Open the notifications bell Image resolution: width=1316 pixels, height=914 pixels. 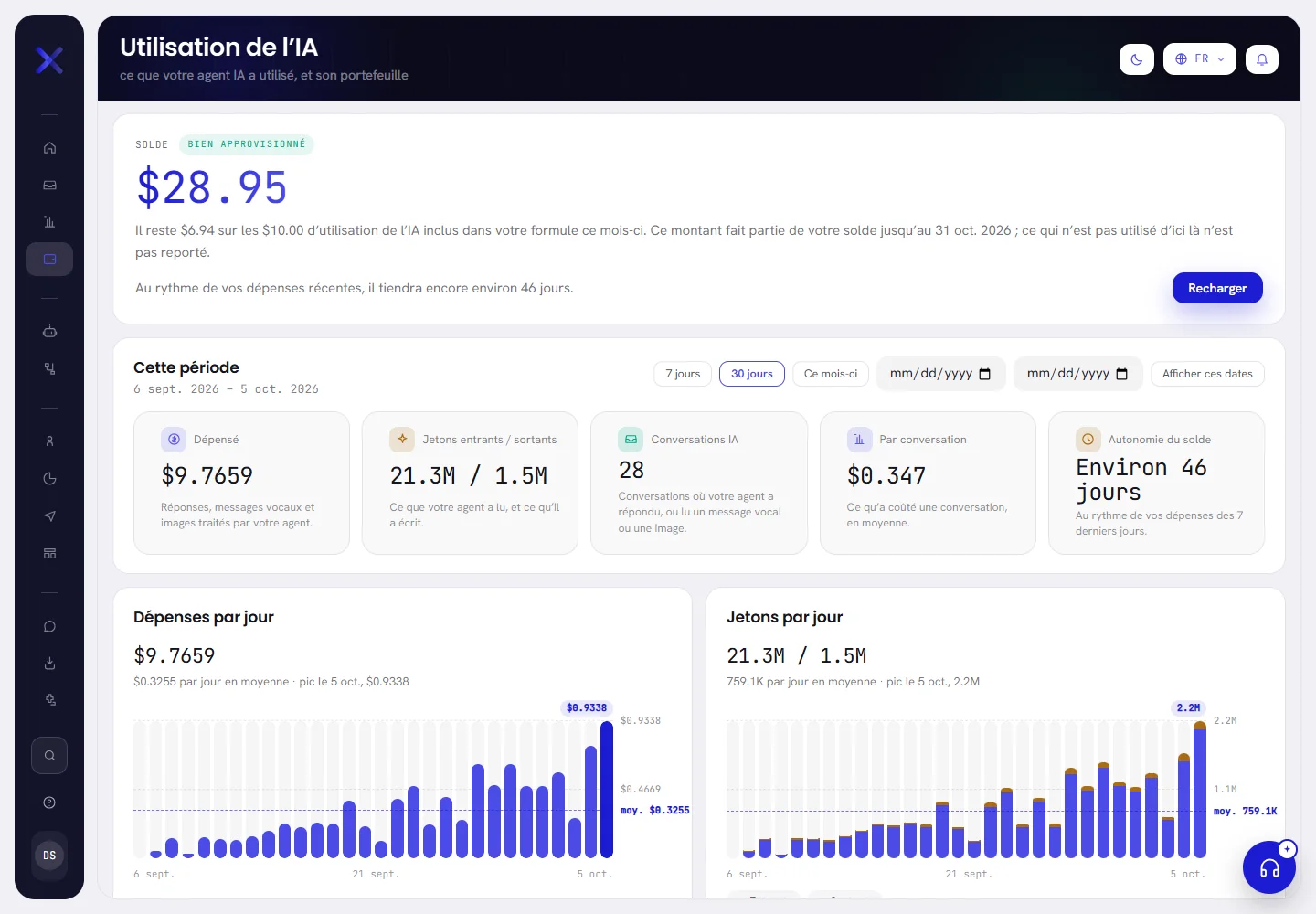1262,59
